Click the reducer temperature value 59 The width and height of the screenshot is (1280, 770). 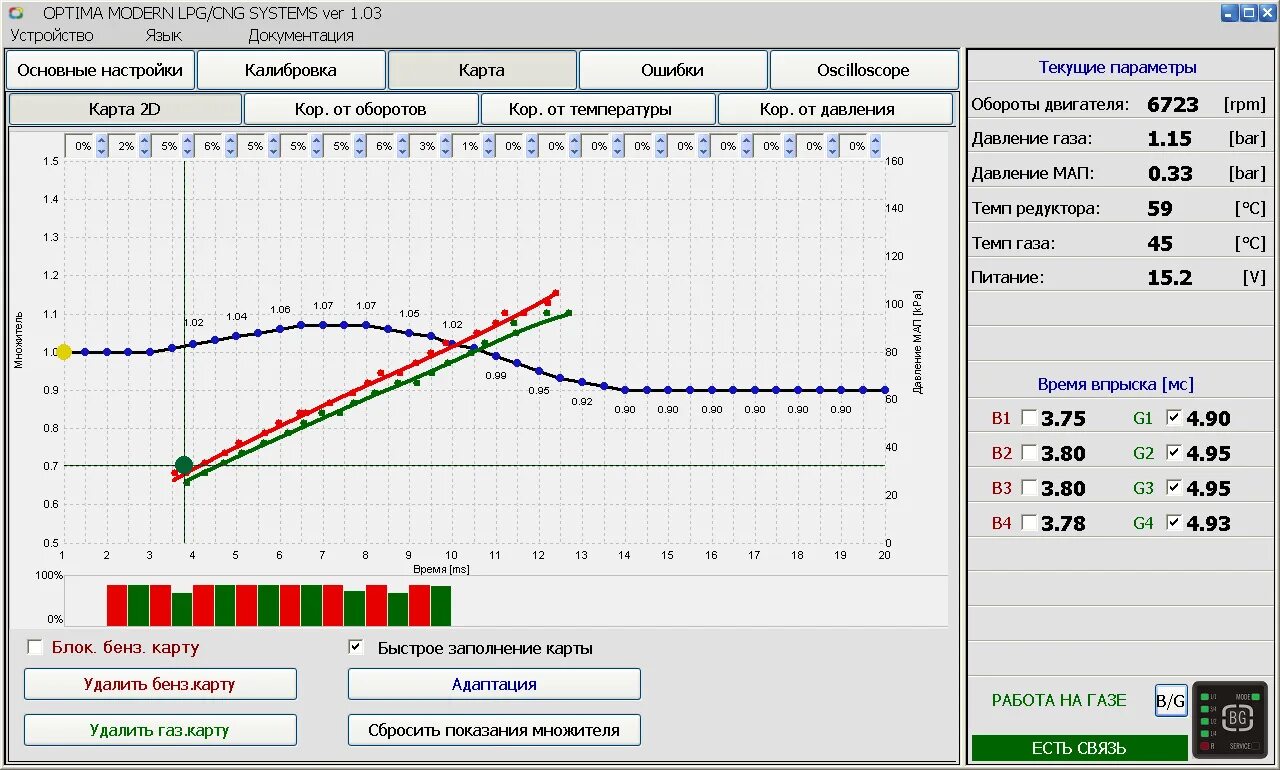click(1160, 209)
